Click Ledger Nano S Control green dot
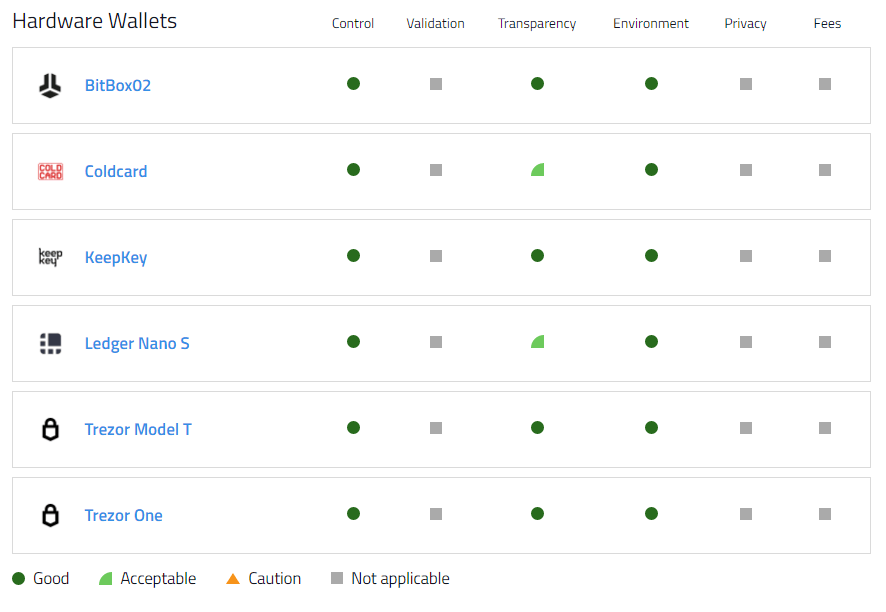This screenshot has height=612, width=886. (x=354, y=341)
